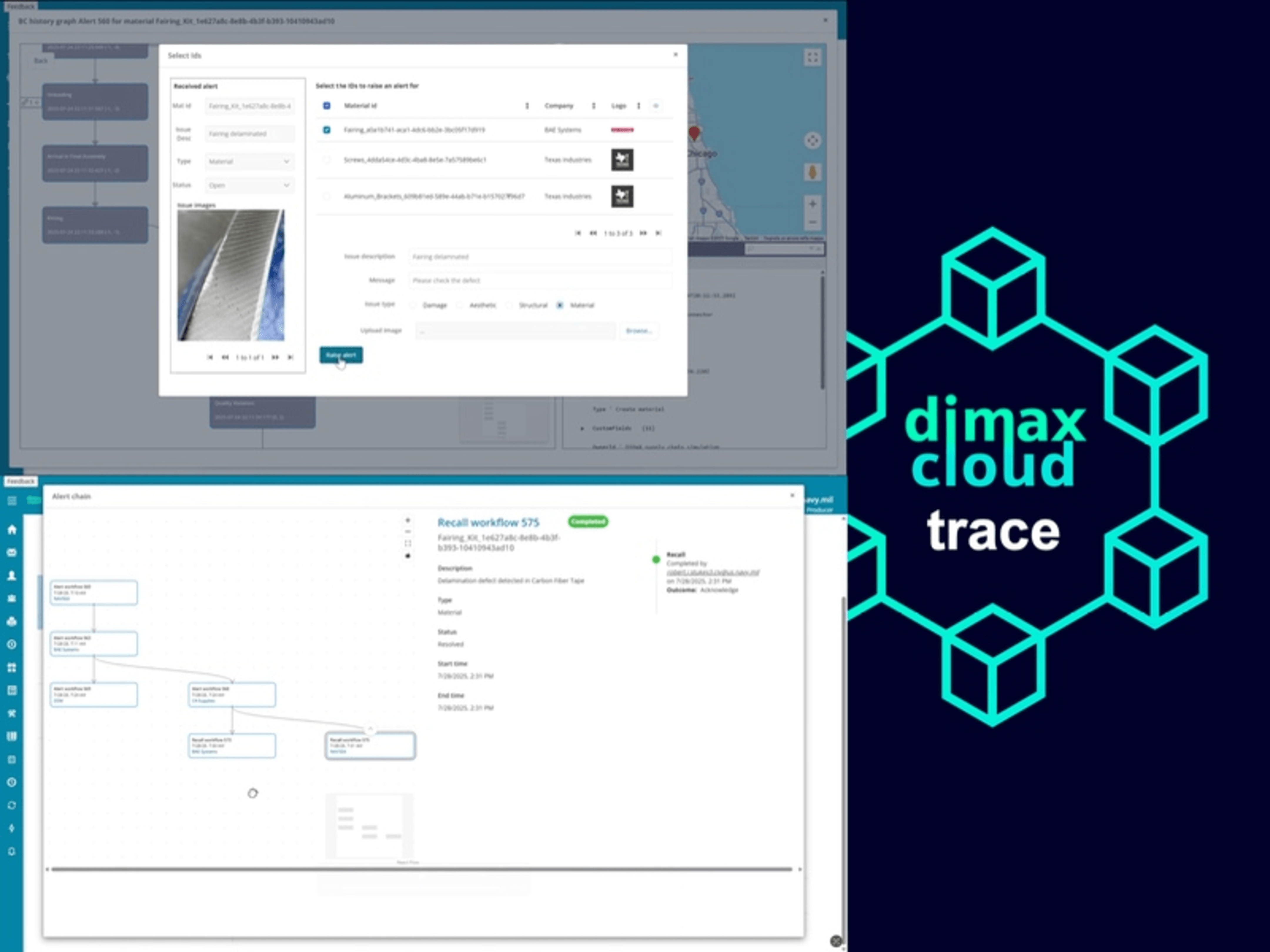Uncheck the Fairing row checkbox for BAE Systems
The image size is (1270, 952).
[327, 130]
